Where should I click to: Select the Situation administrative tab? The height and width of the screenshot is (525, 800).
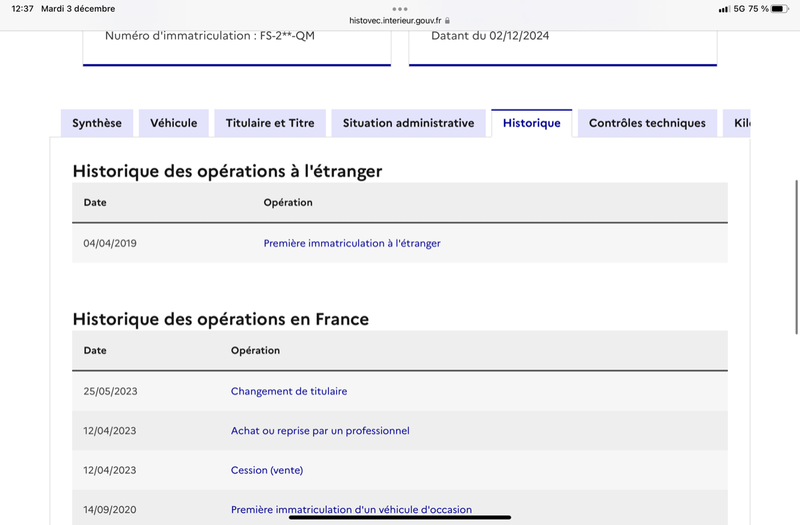coord(408,123)
